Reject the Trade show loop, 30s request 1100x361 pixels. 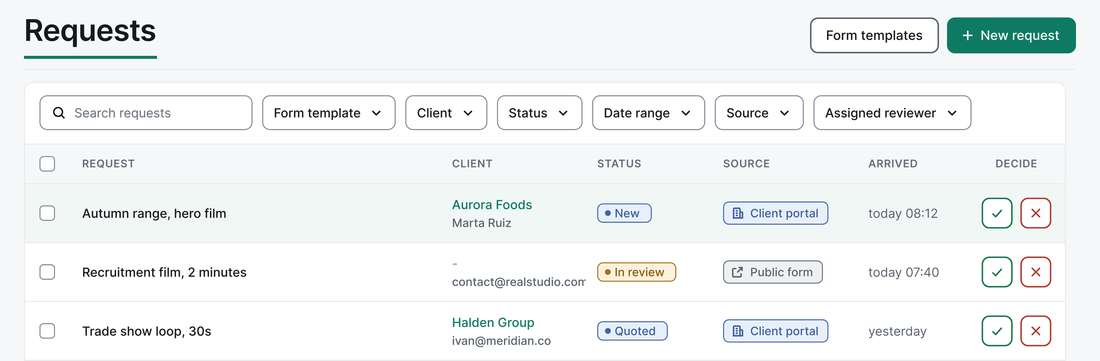(x=1035, y=331)
